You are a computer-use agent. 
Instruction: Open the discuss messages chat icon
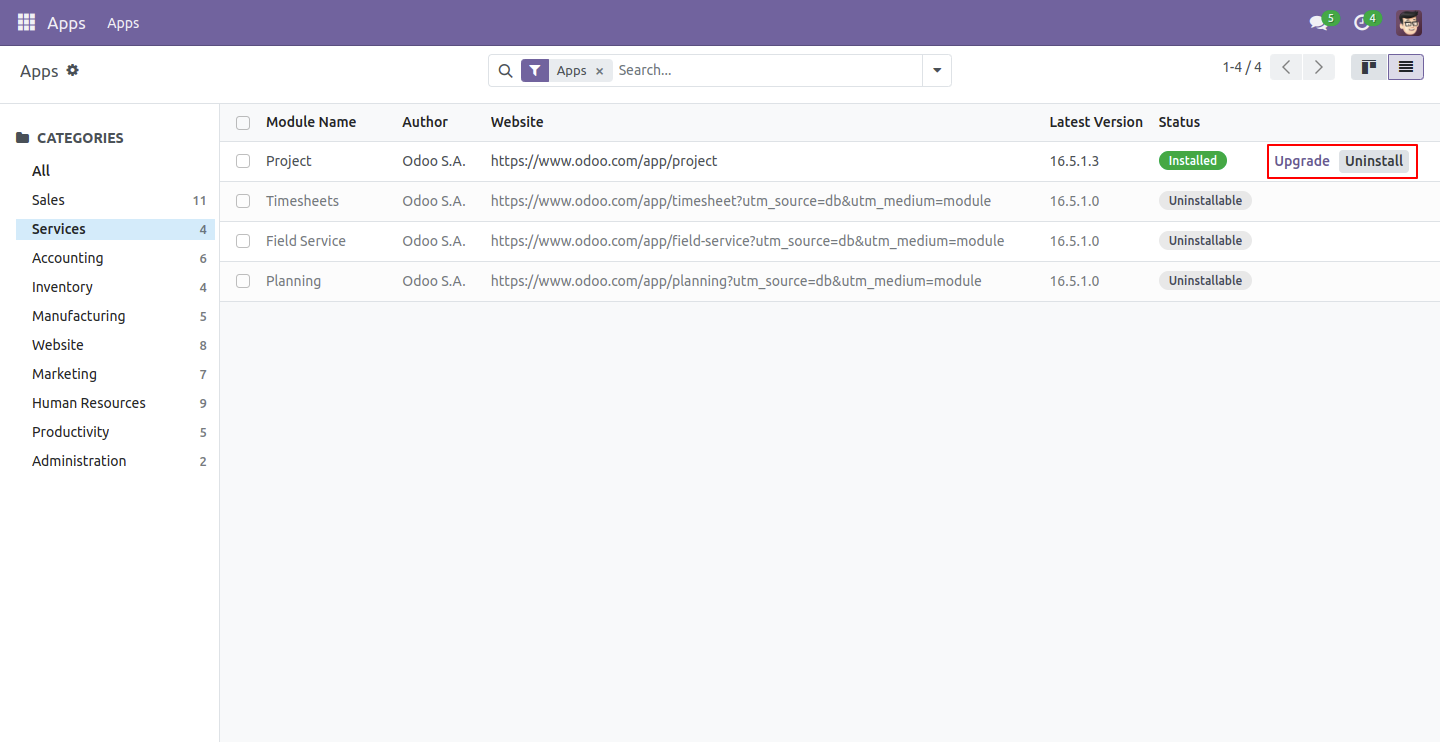pos(1319,23)
